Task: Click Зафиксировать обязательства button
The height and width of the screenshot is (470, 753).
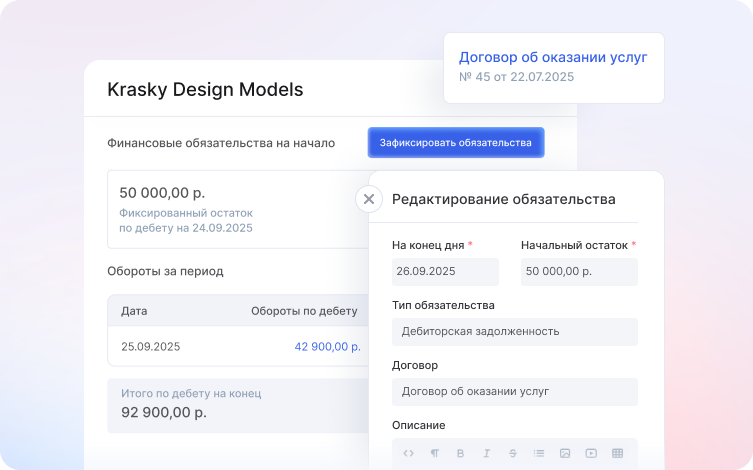Action: [456, 143]
